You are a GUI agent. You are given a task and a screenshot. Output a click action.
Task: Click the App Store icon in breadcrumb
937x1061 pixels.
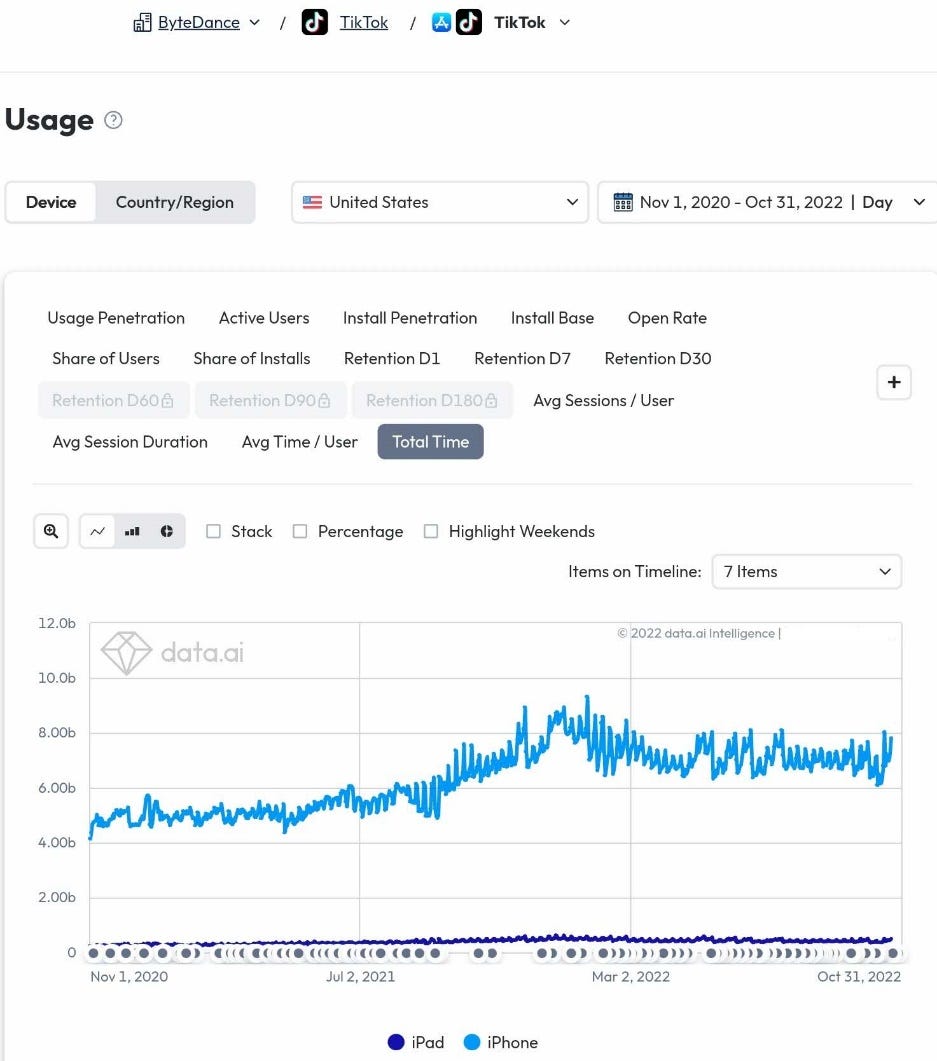click(441, 22)
